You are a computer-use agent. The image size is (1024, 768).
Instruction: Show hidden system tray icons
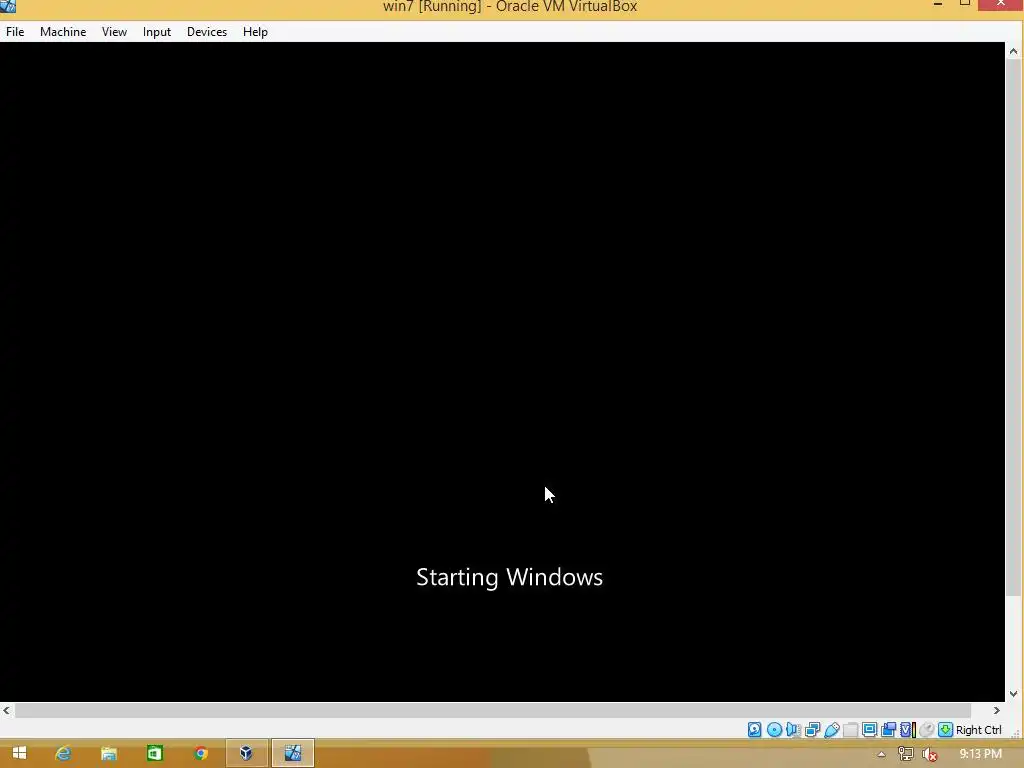882,754
